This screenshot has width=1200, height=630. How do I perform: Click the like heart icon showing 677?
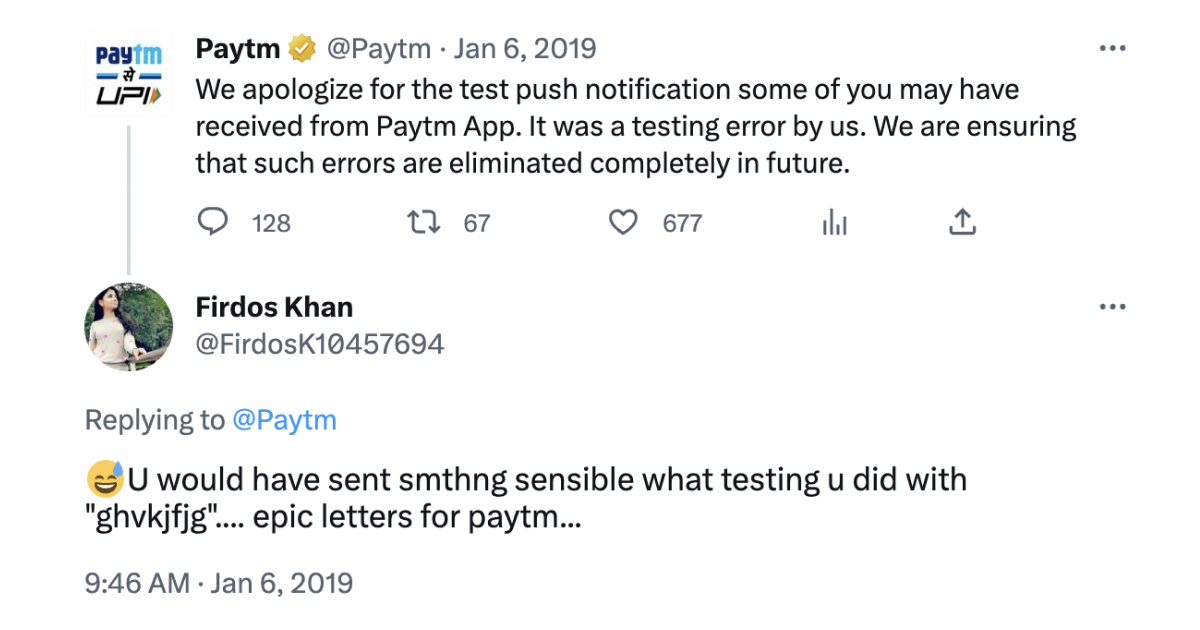tap(623, 222)
